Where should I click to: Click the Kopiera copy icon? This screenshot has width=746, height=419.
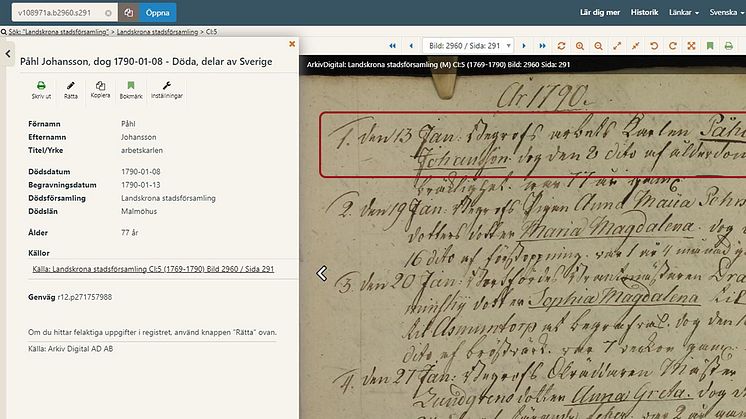100,90
